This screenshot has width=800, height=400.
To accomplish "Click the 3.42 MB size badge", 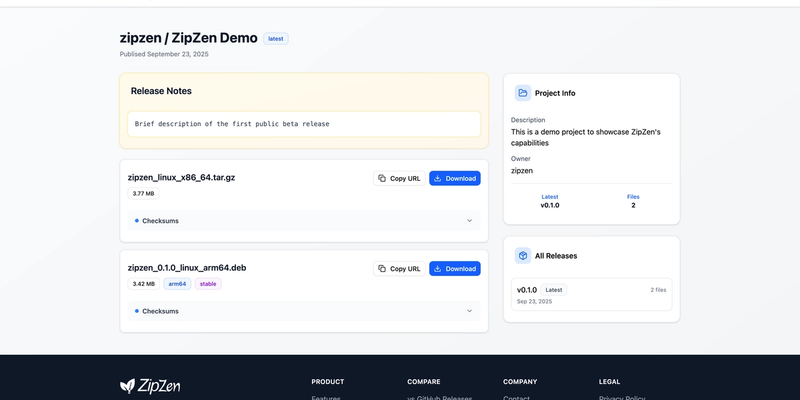I will (x=143, y=284).
